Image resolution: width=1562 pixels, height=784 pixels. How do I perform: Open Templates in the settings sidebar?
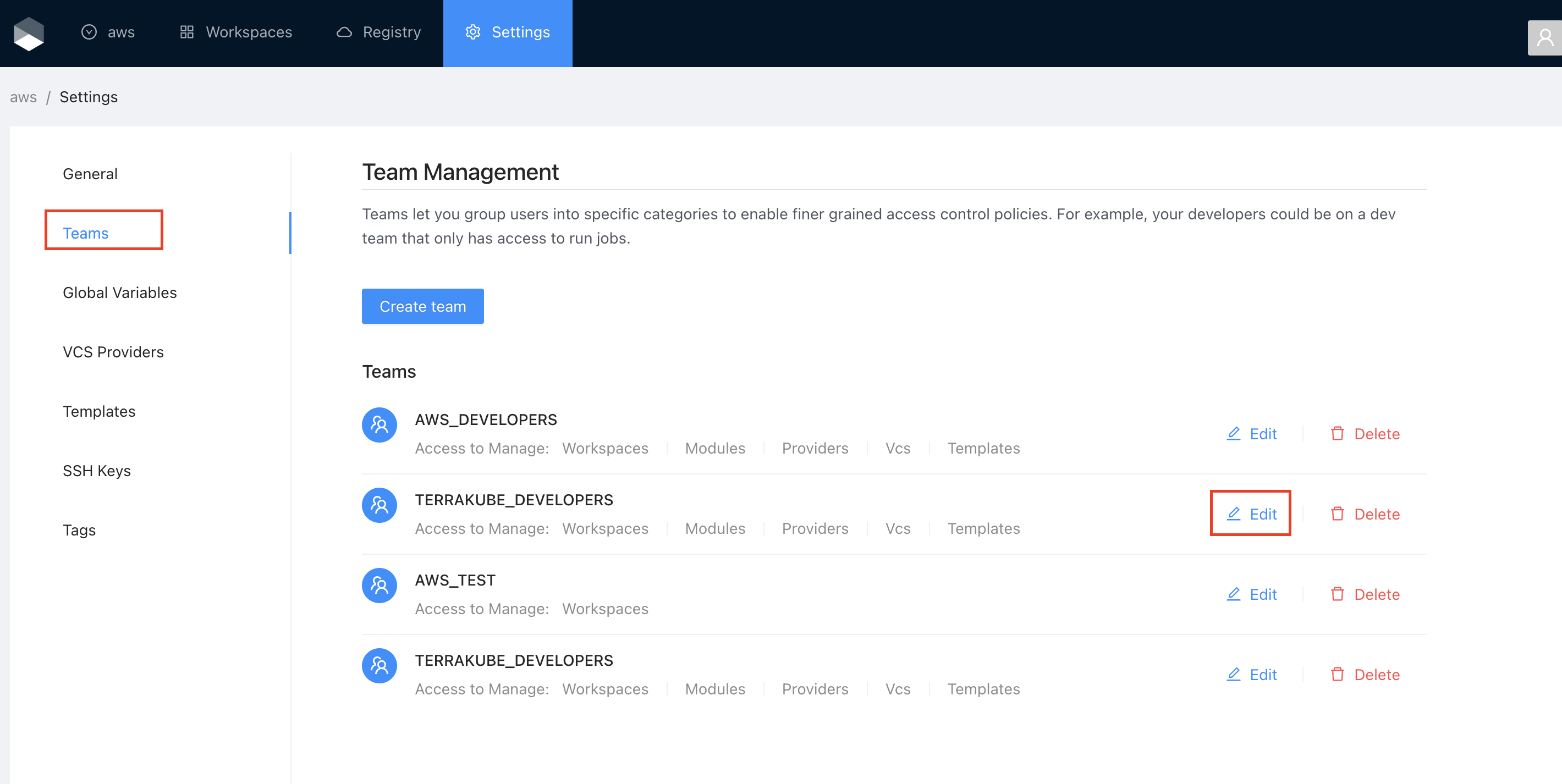[99, 412]
